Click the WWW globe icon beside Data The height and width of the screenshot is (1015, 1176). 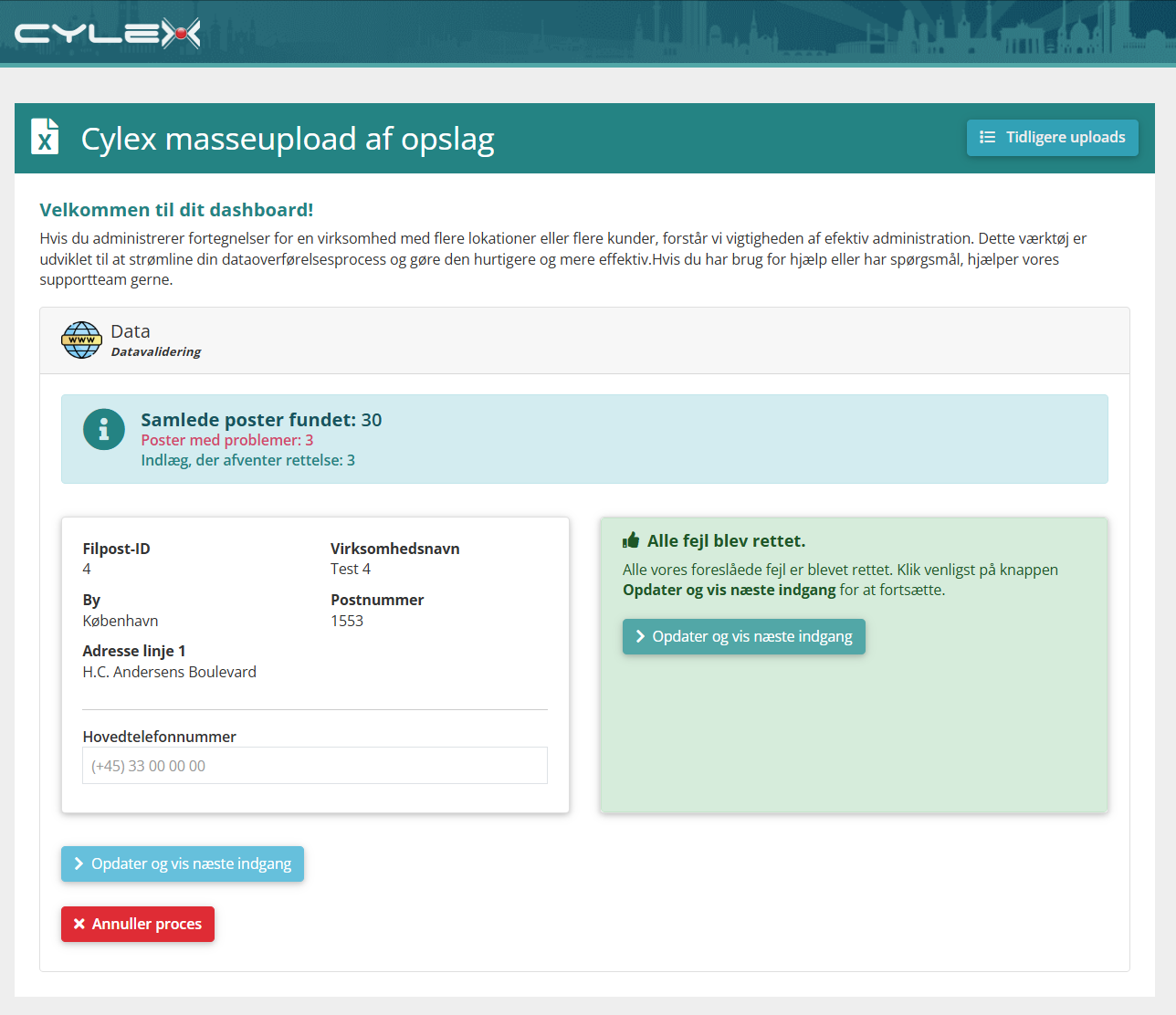tap(81, 340)
